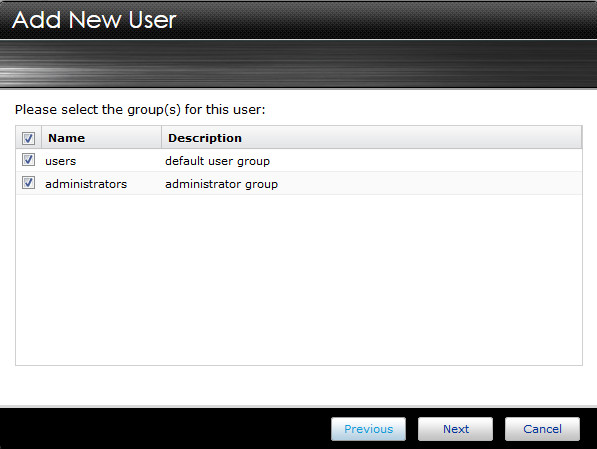Click the black footer bar left of Previous
The image size is (597, 449).
click(x=164, y=429)
